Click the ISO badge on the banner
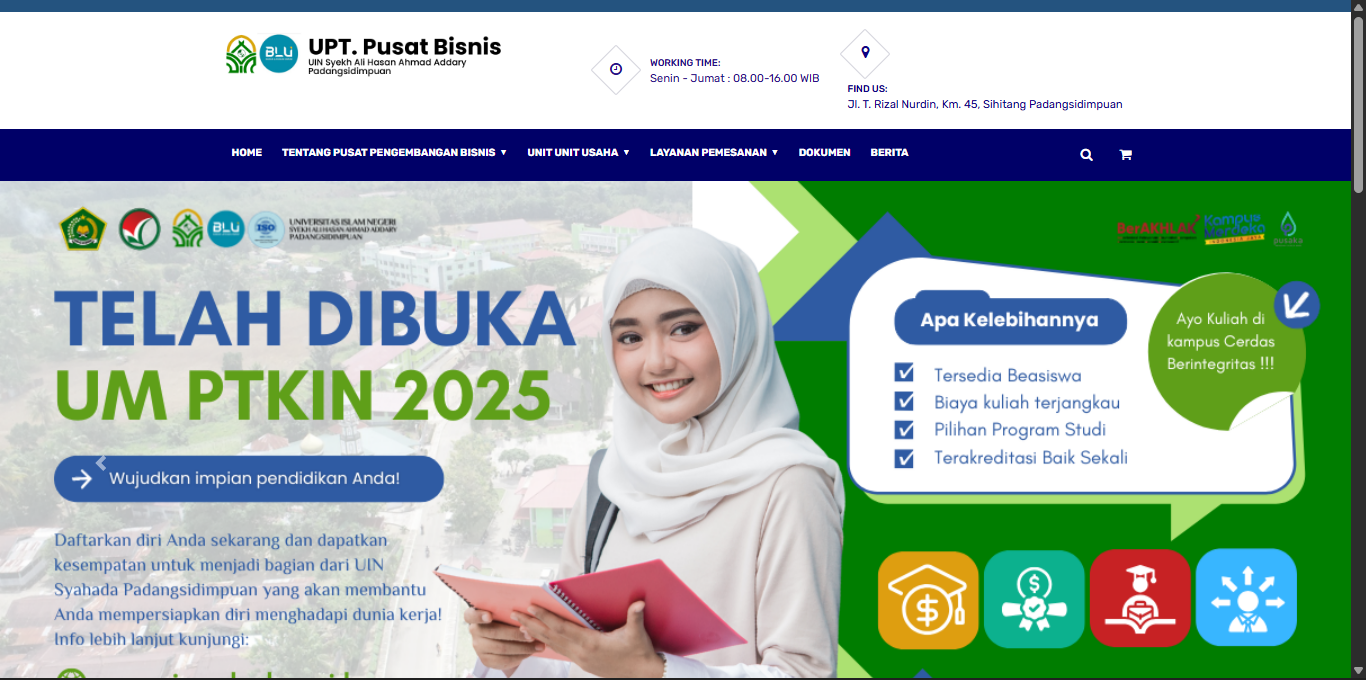The height and width of the screenshot is (680, 1366). [x=265, y=229]
